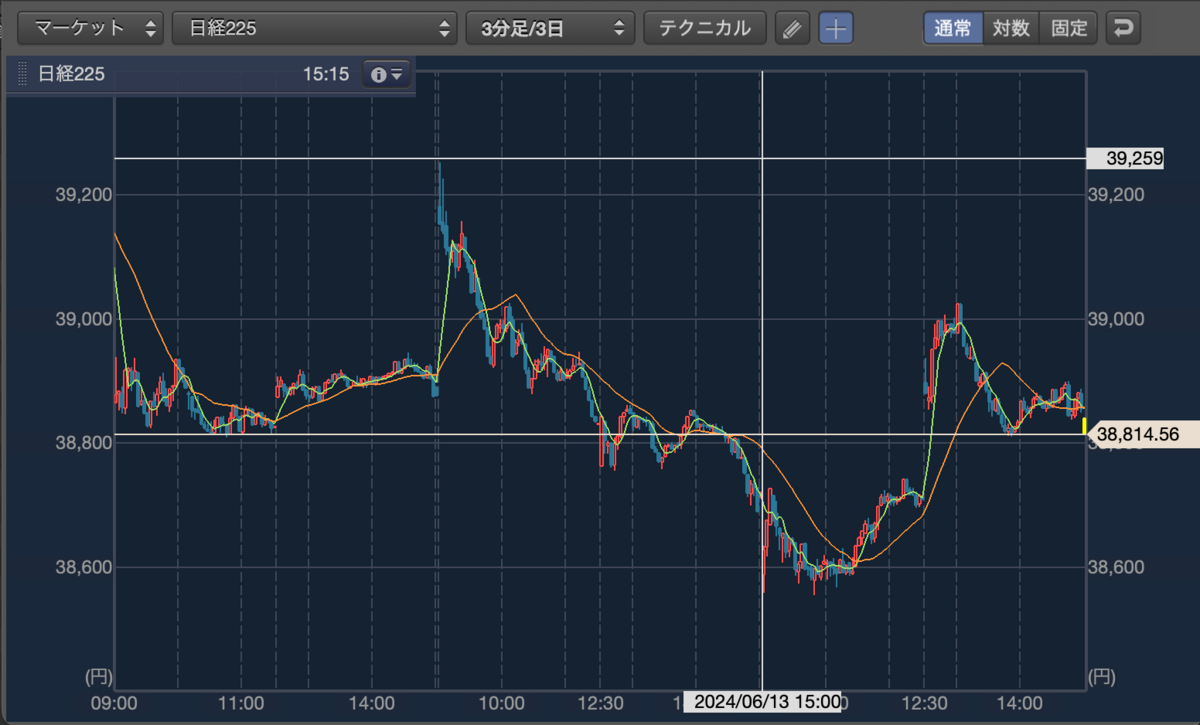Click the テクニカル button
This screenshot has height=725, width=1200.
coord(704,28)
